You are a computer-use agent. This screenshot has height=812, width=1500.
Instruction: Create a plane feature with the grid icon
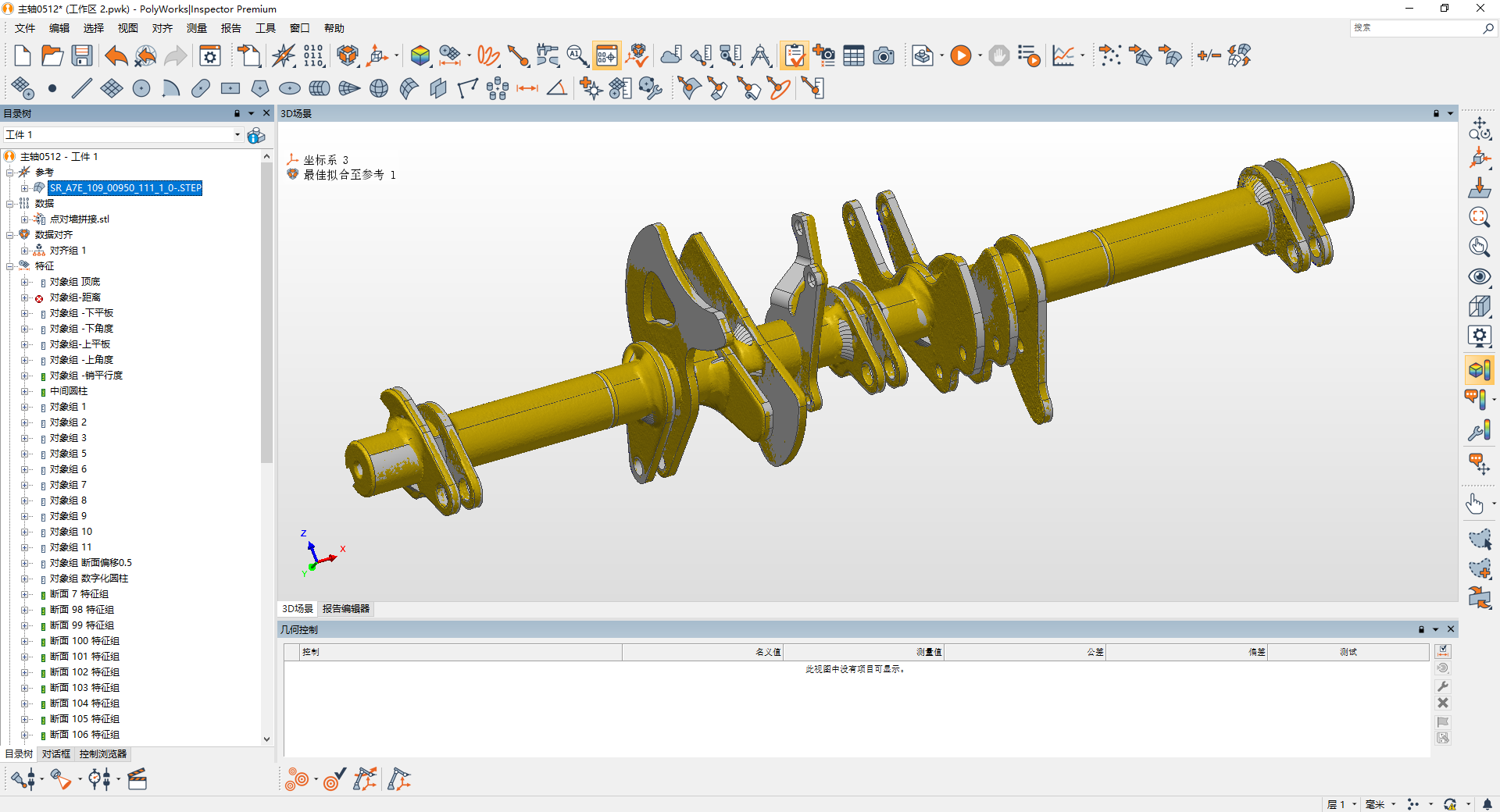click(x=112, y=89)
